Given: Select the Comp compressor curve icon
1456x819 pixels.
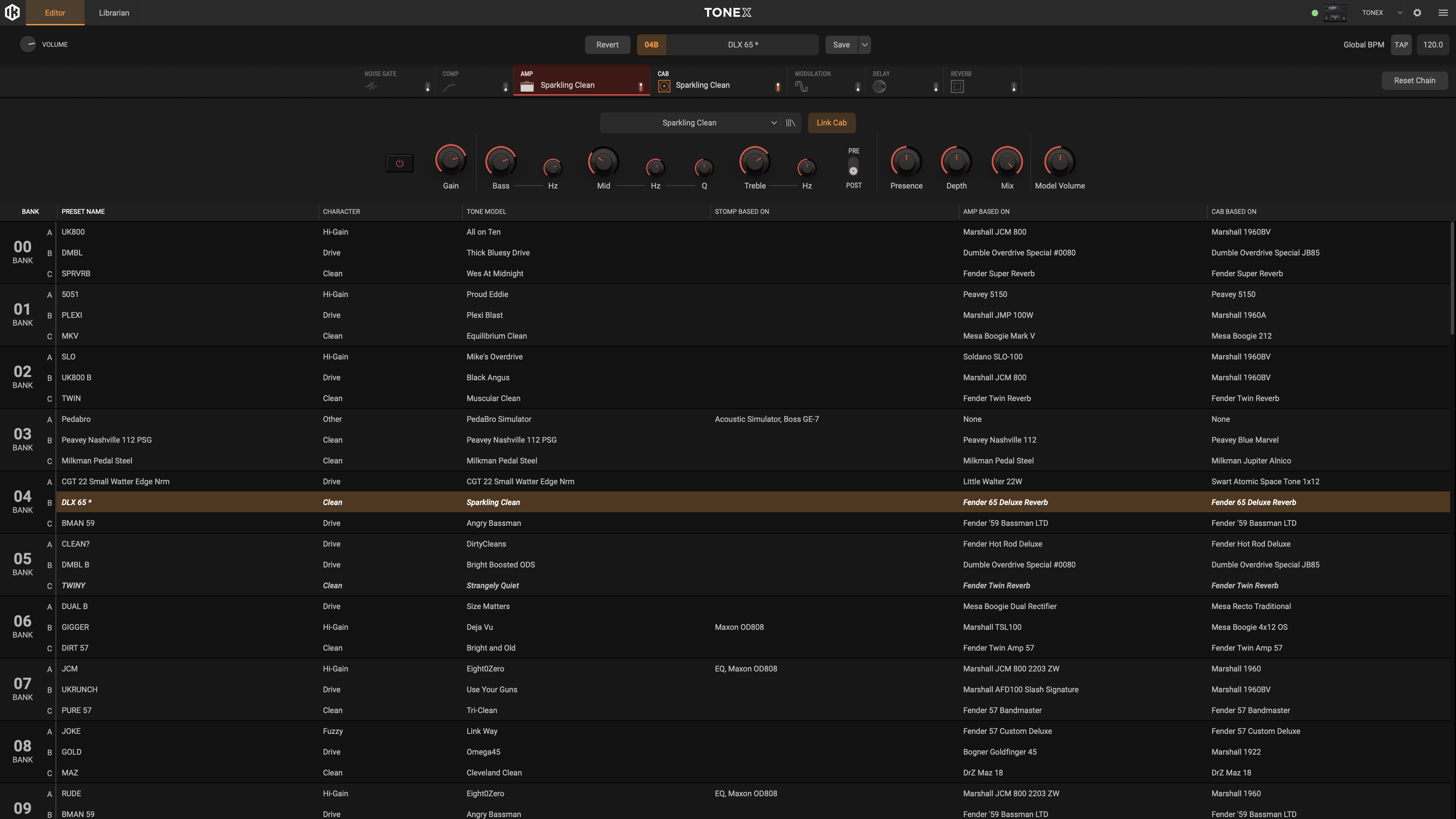Looking at the screenshot, I should (x=449, y=86).
